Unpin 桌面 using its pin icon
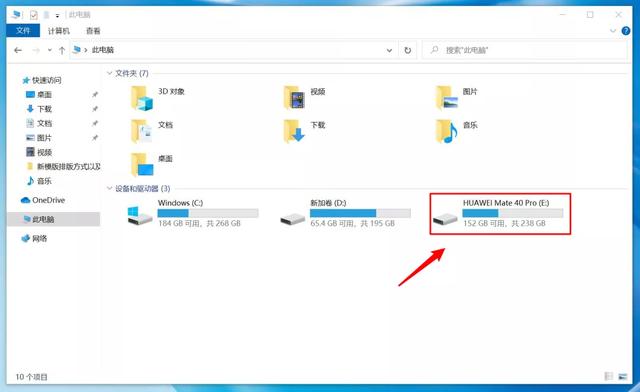 tap(95, 94)
